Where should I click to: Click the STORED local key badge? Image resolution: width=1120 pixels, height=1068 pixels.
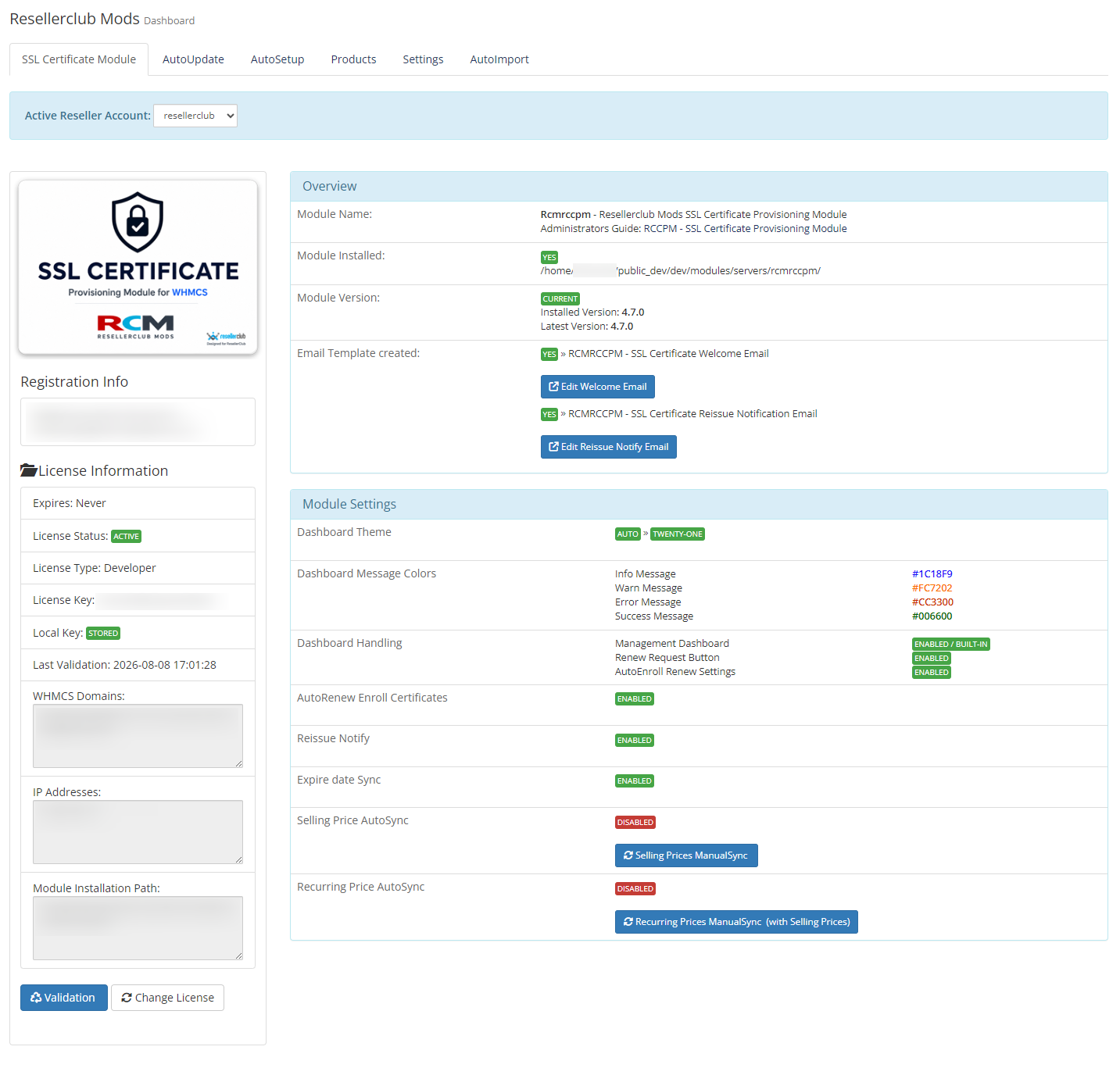(103, 634)
